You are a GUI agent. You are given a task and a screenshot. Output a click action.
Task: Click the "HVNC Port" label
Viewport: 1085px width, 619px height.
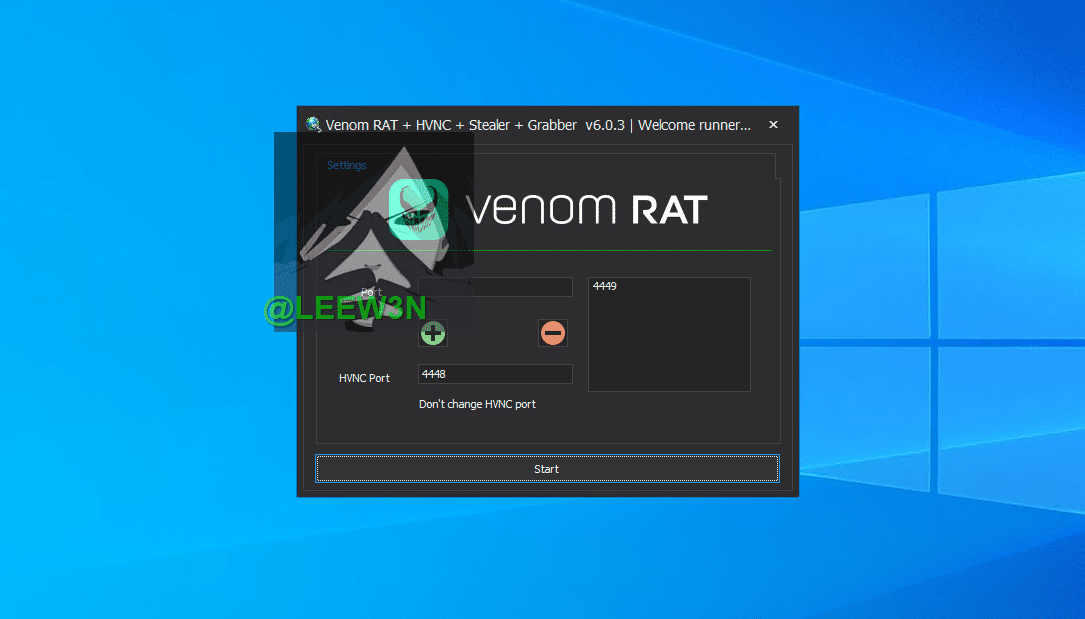[x=364, y=378]
